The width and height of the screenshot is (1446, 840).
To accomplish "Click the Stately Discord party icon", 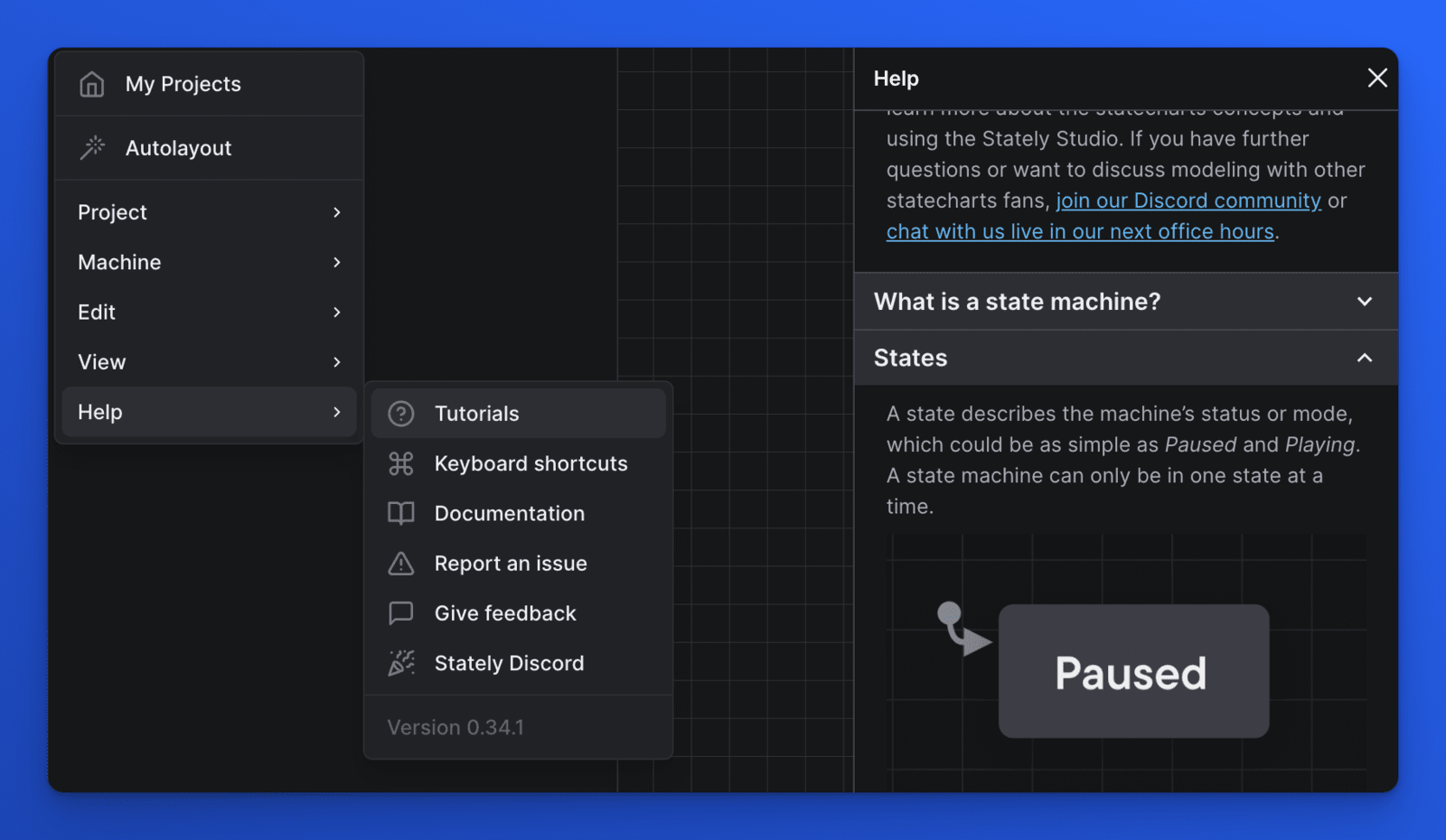I will (401, 662).
